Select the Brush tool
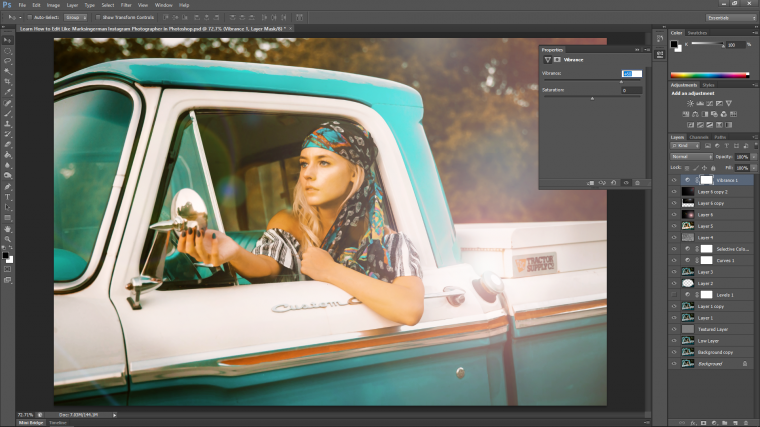The height and width of the screenshot is (427, 760). [x=7, y=113]
